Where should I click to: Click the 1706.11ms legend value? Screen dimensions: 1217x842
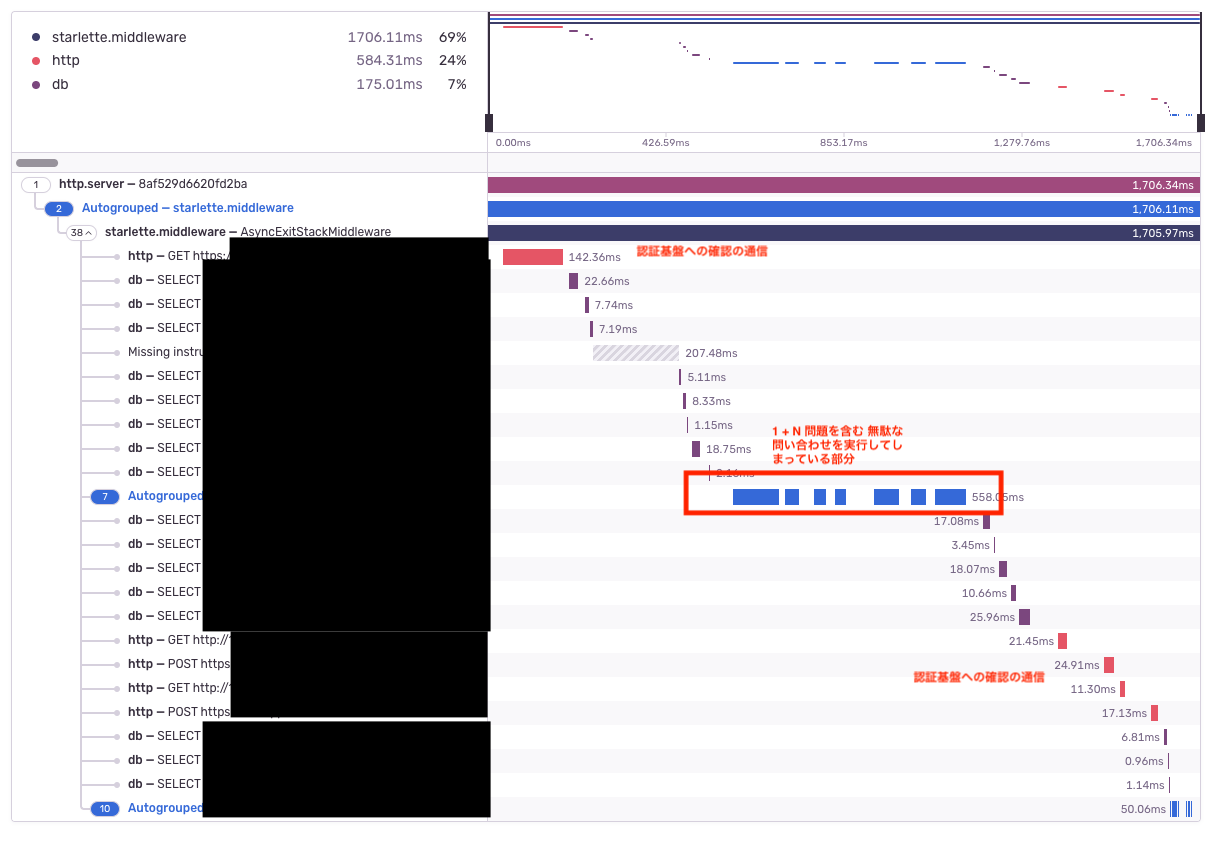click(385, 37)
